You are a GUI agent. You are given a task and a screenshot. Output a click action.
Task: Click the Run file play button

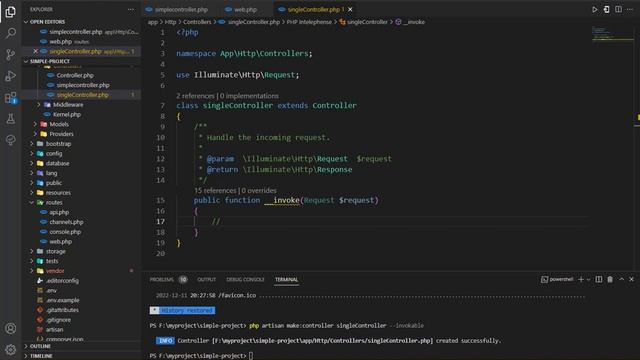point(595,9)
